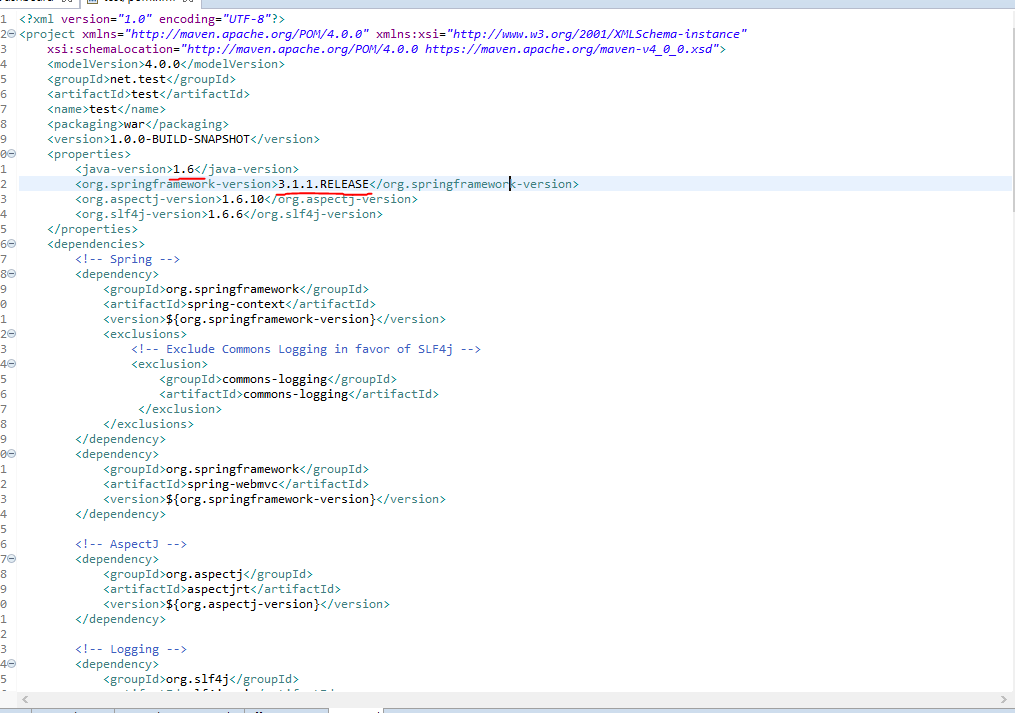Image resolution: width=1015 pixels, height=713 pixels.
Task: Click the artifactId test line
Action: (148, 94)
